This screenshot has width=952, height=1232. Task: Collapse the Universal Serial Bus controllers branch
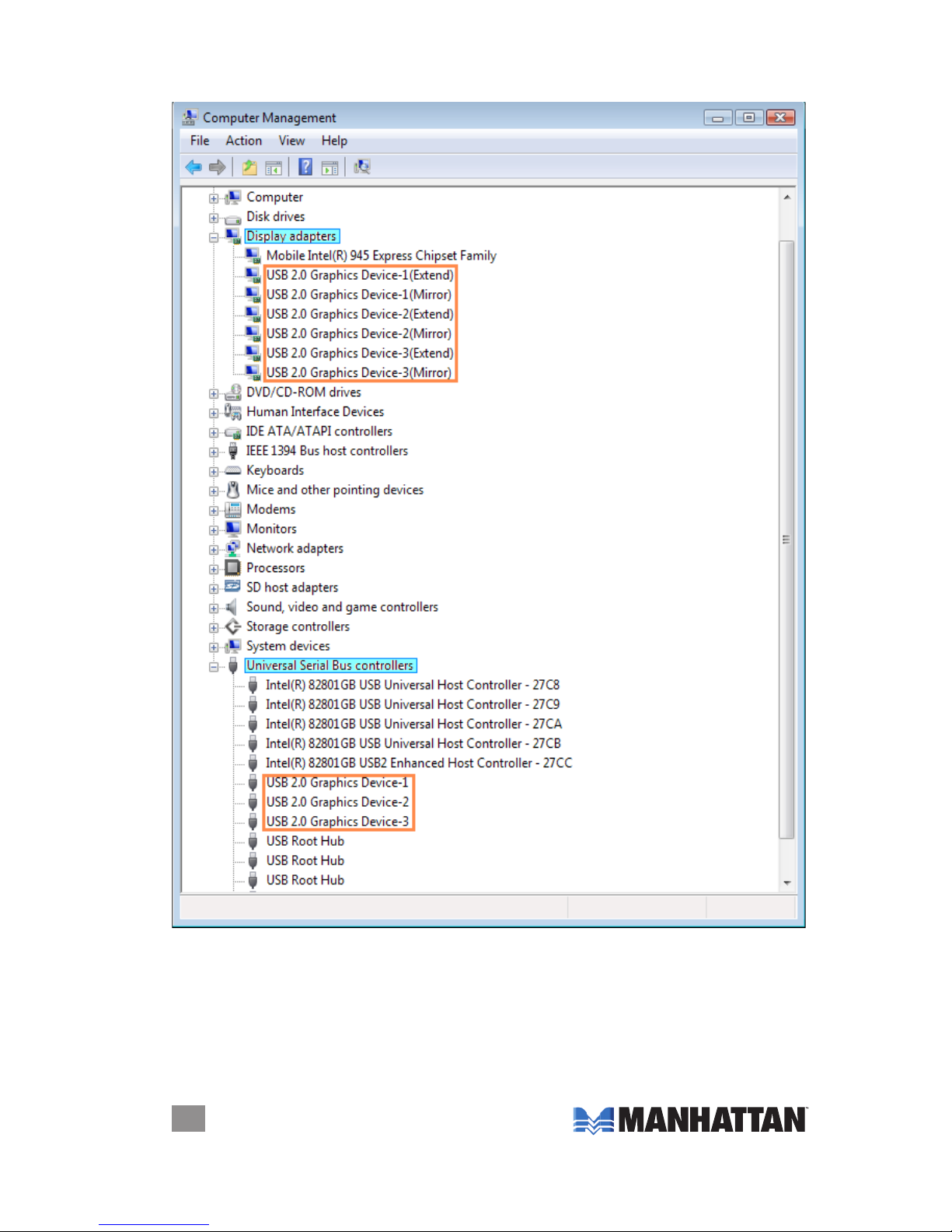pos(214,667)
